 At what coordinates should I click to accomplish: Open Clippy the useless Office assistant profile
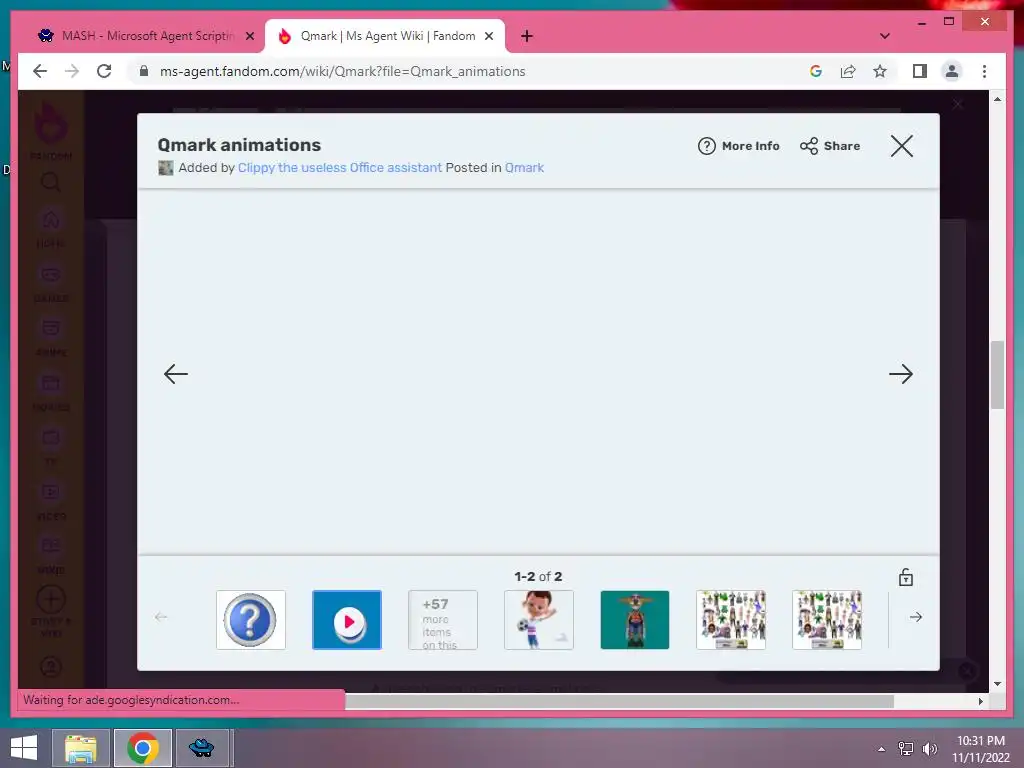pyautogui.click(x=340, y=168)
